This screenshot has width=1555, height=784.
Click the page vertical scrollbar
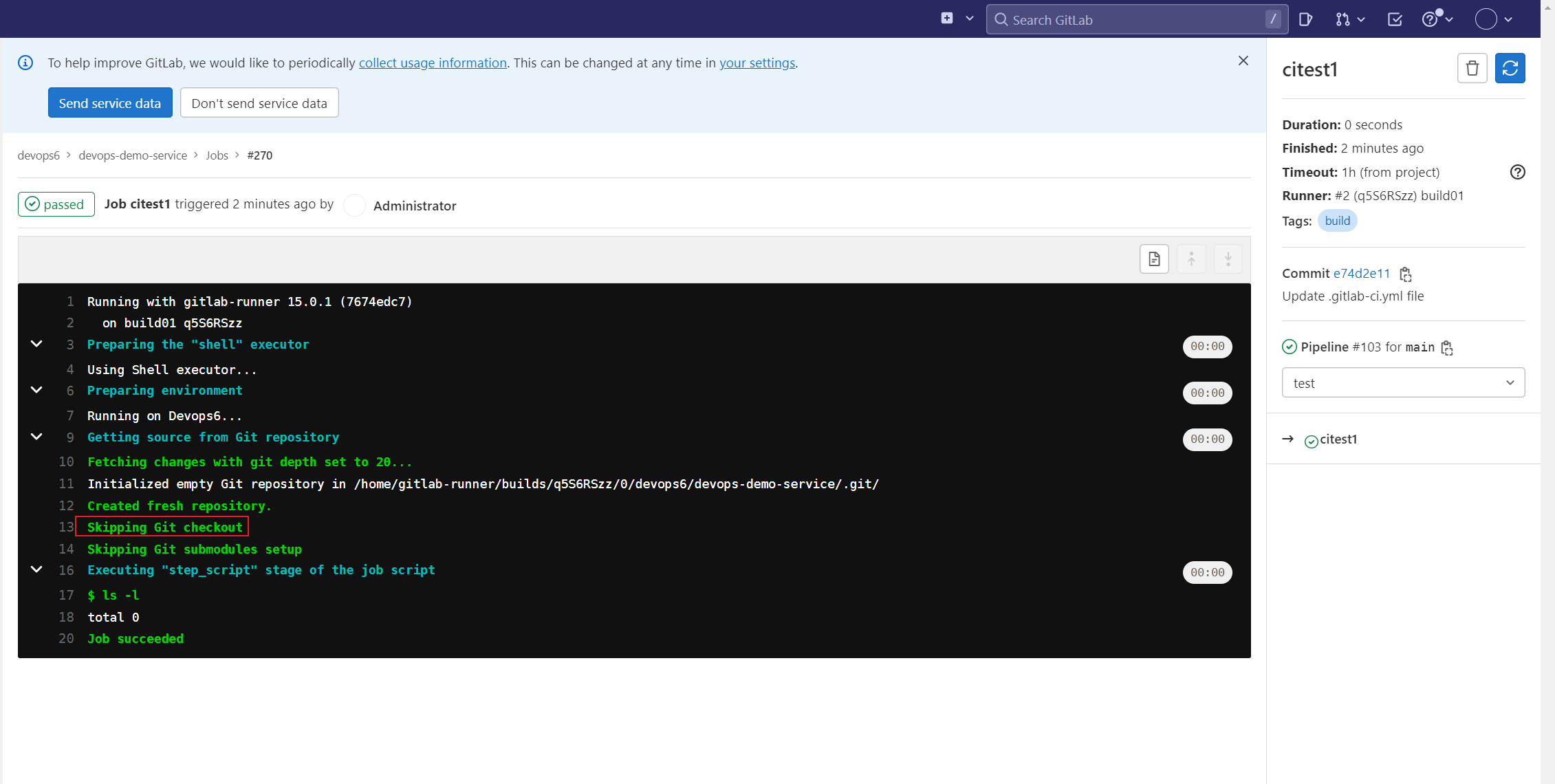1547,392
